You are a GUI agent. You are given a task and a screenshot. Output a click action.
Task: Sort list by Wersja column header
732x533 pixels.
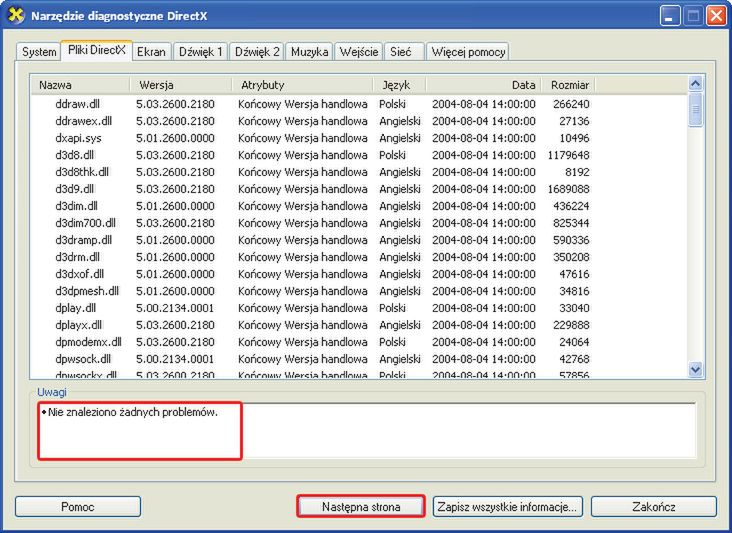pos(181,85)
